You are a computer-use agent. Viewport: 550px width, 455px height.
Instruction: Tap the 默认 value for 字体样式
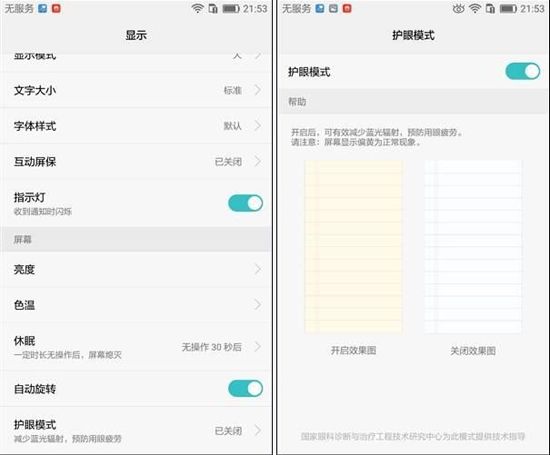[233, 126]
